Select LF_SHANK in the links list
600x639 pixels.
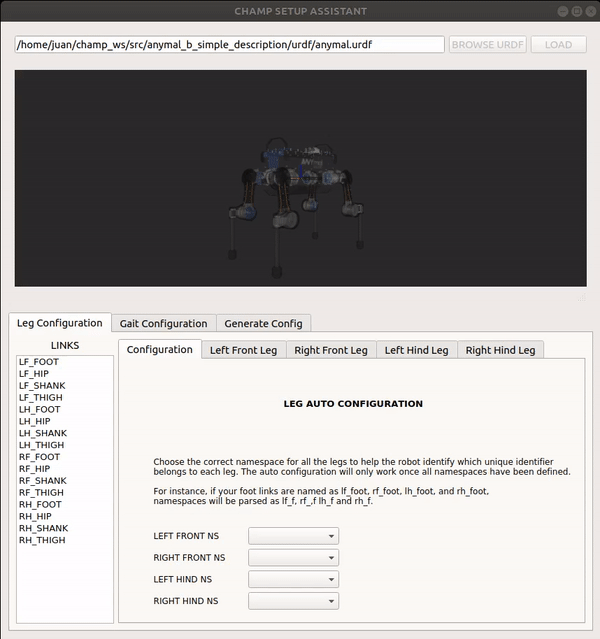[42, 386]
